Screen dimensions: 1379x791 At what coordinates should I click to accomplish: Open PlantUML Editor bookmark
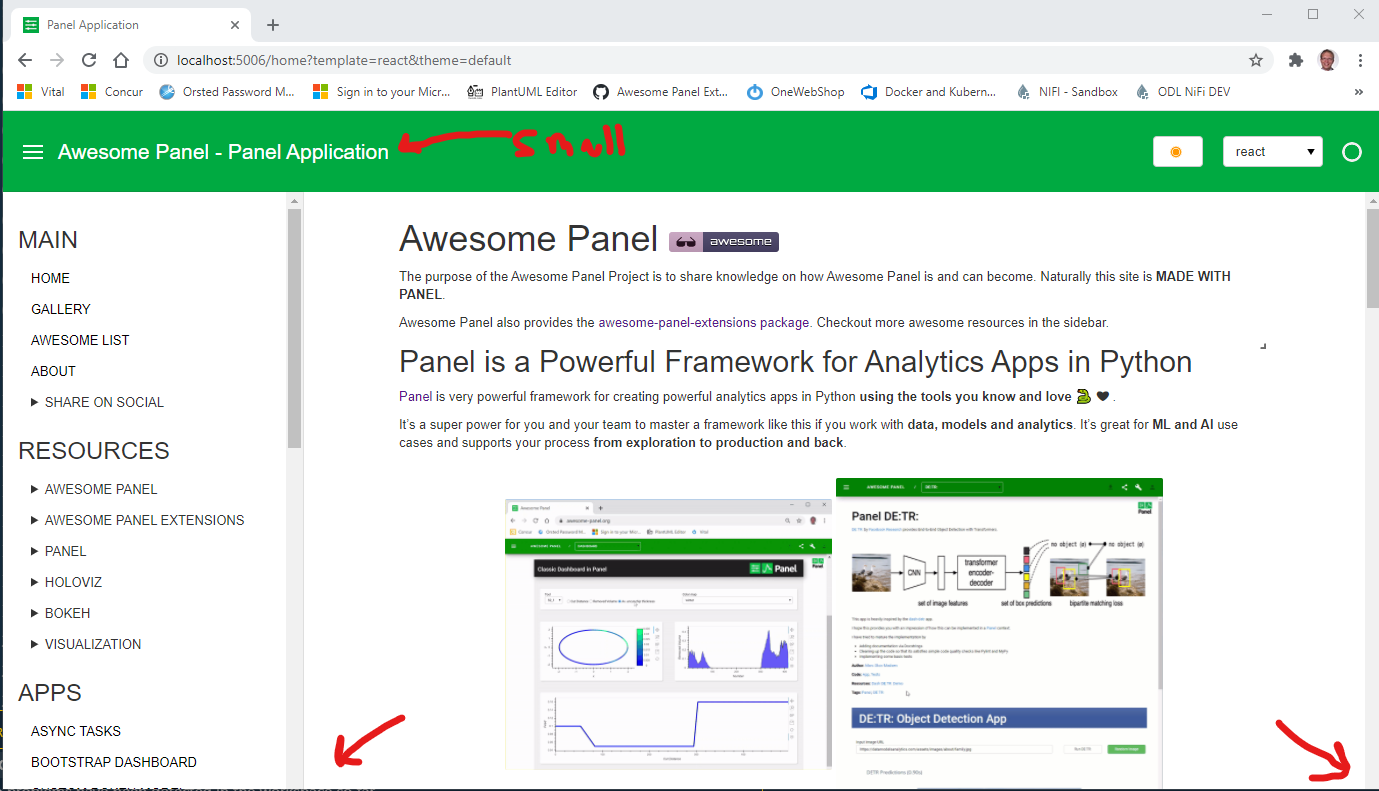[x=523, y=91]
